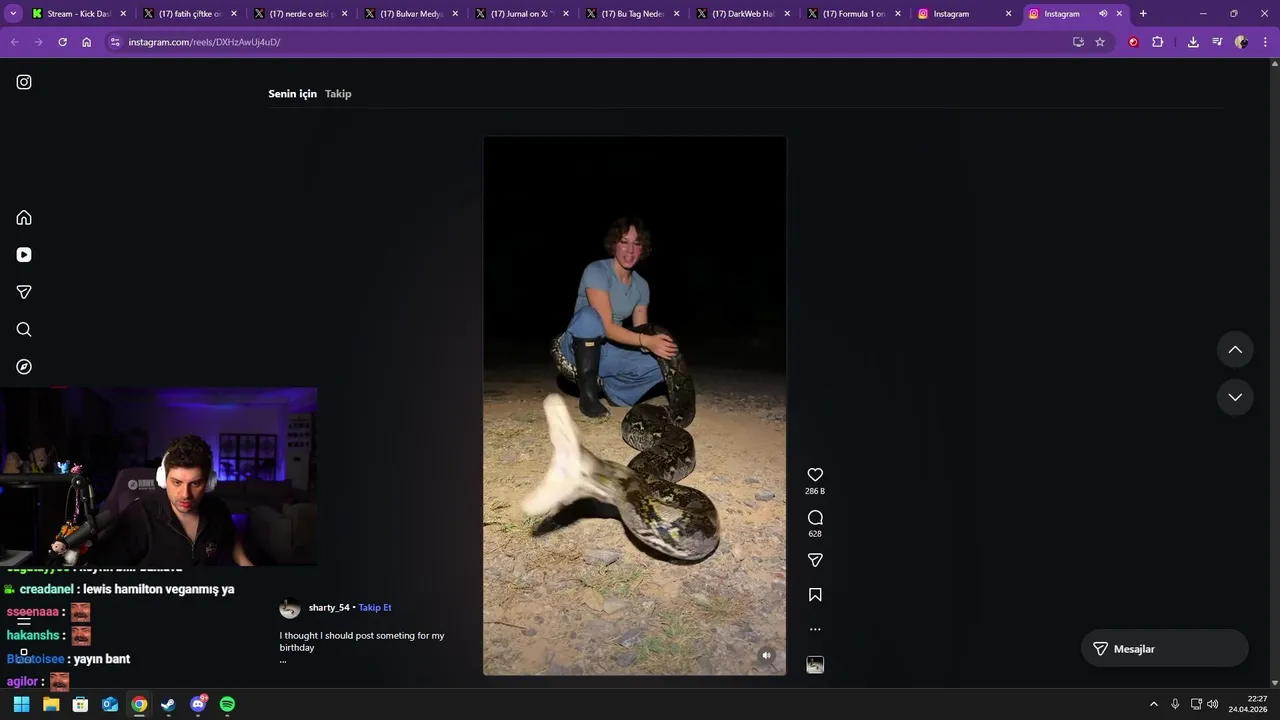Screen dimensions: 1280x720
Task: Toggle the reel sound speaker button
Action: tap(766, 656)
